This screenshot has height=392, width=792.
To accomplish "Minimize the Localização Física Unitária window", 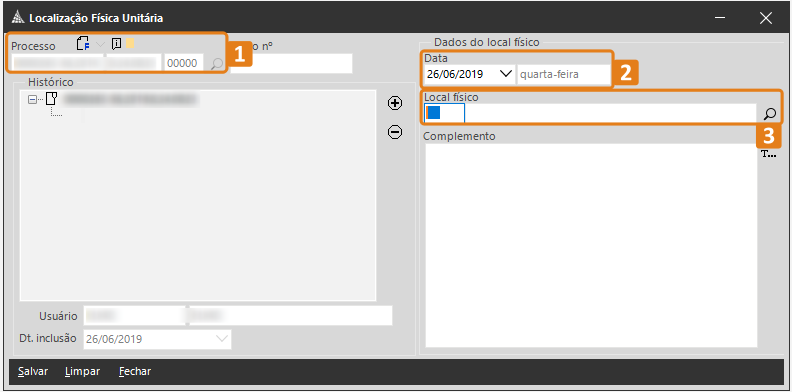I will (x=720, y=18).
